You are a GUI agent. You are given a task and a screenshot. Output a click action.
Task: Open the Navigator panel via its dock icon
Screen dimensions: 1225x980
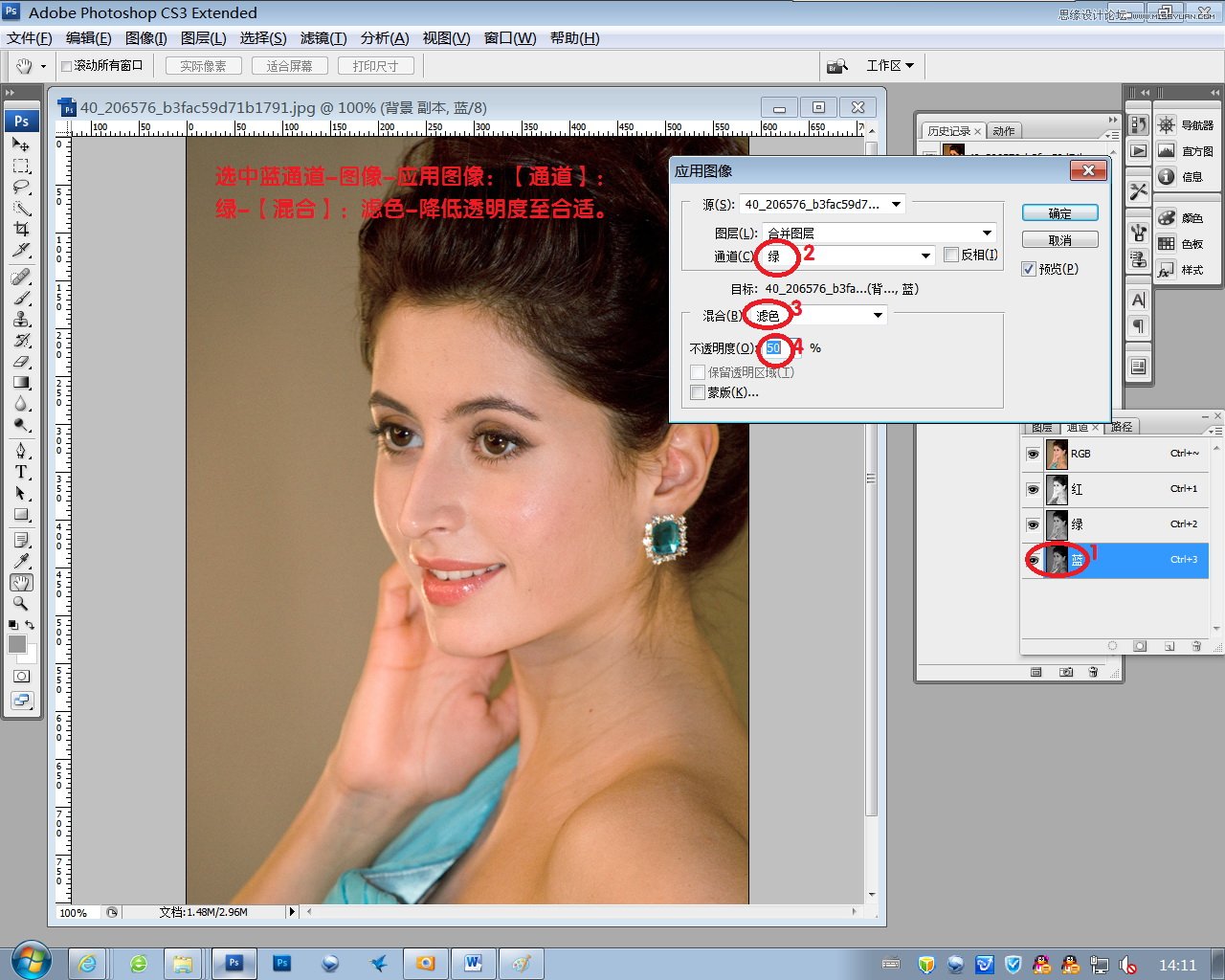[x=1166, y=123]
